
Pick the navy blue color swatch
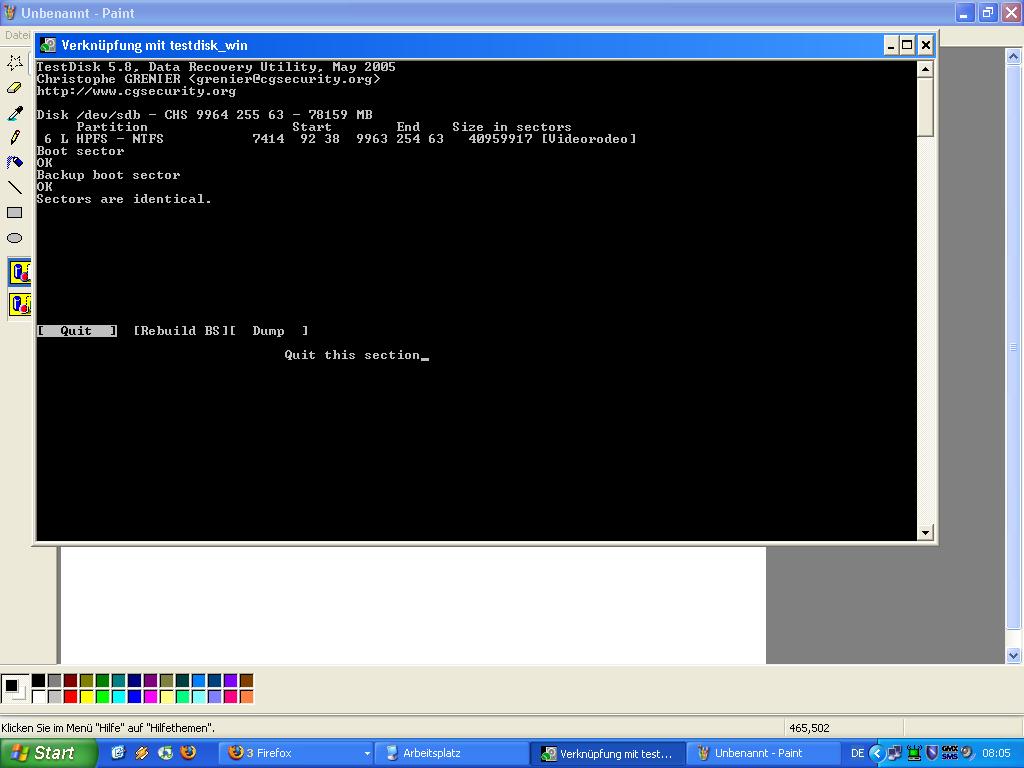(x=135, y=681)
